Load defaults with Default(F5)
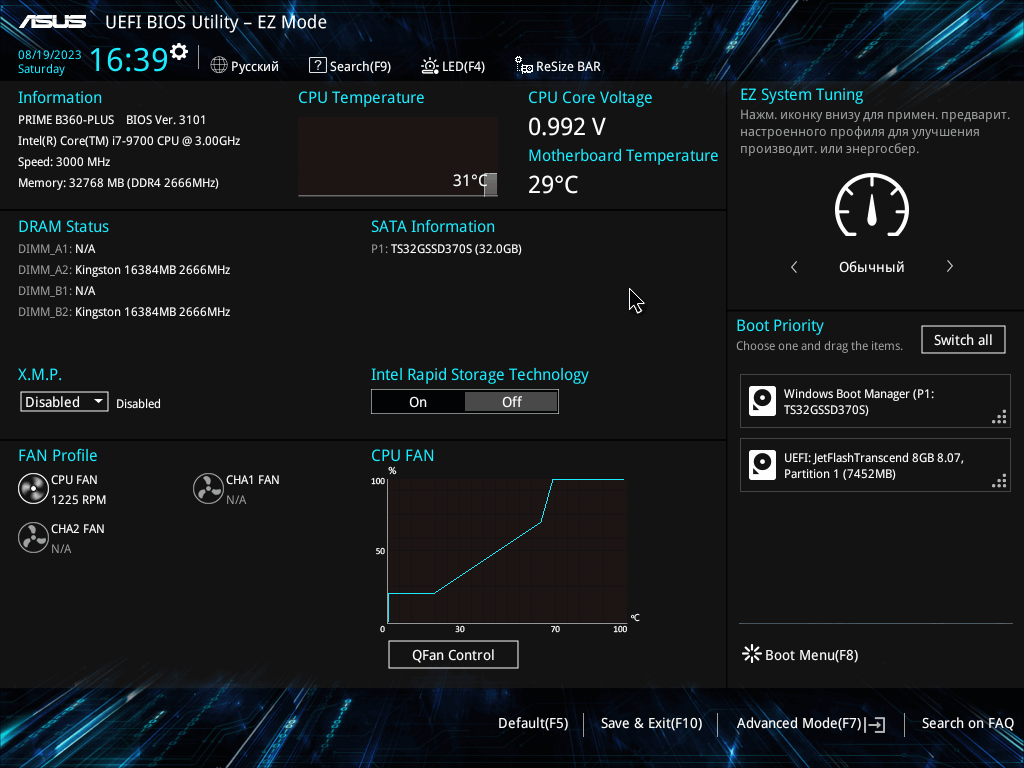Image resolution: width=1024 pixels, height=768 pixels. 533,724
